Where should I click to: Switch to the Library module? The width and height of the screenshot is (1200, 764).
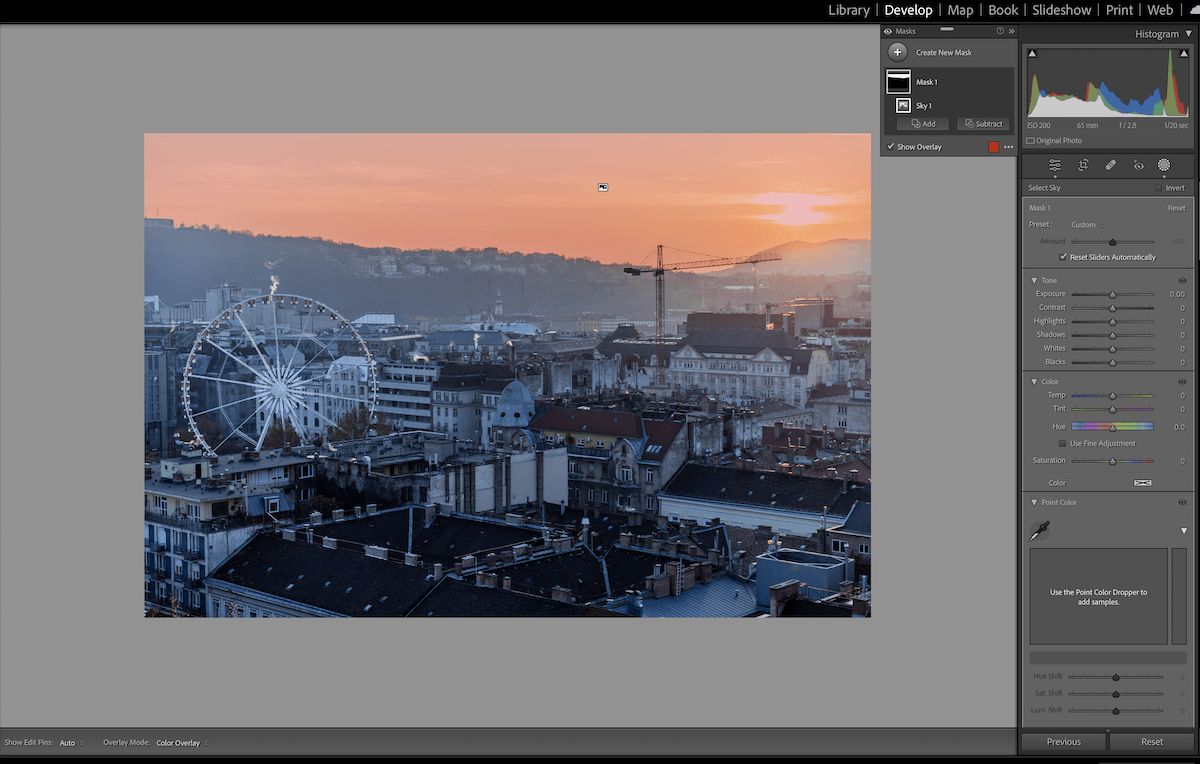pyautogui.click(x=849, y=10)
